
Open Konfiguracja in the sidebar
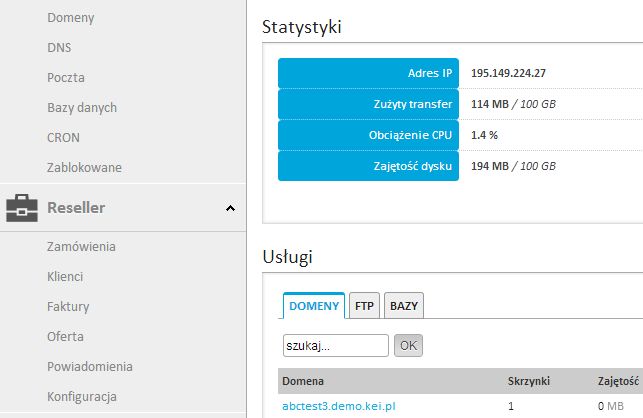point(82,396)
